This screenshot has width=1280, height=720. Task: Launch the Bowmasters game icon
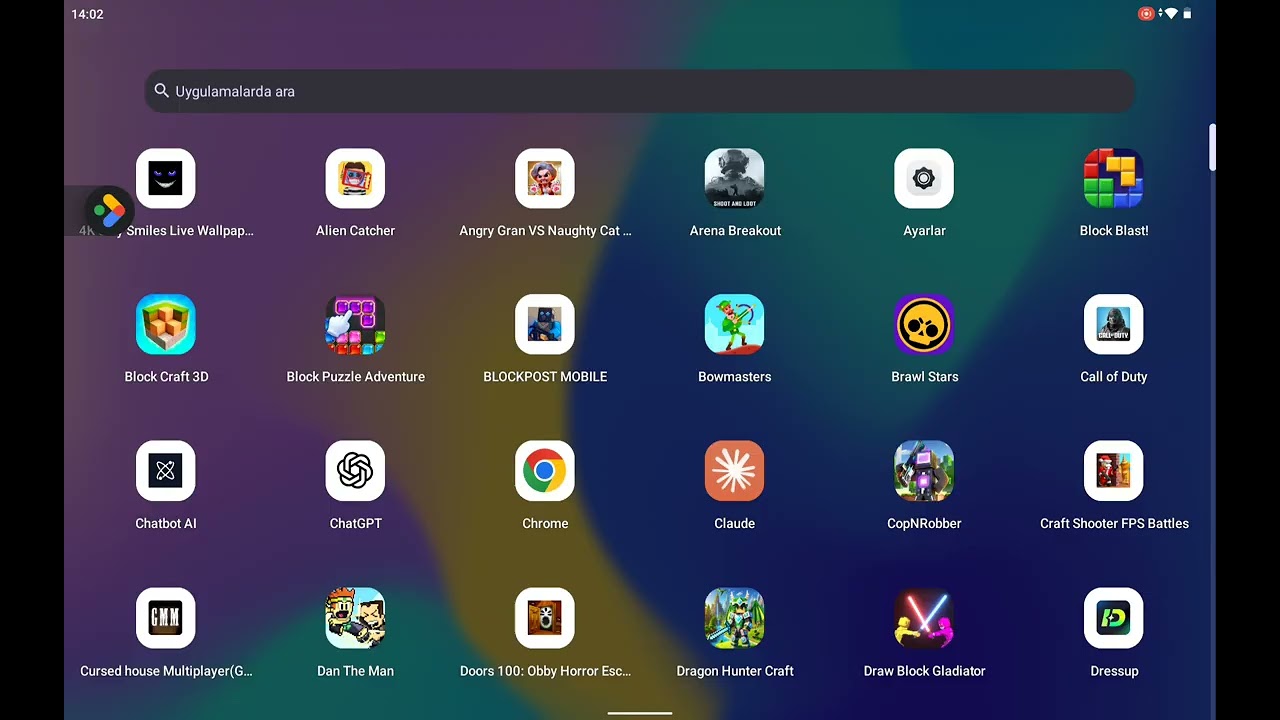735,325
